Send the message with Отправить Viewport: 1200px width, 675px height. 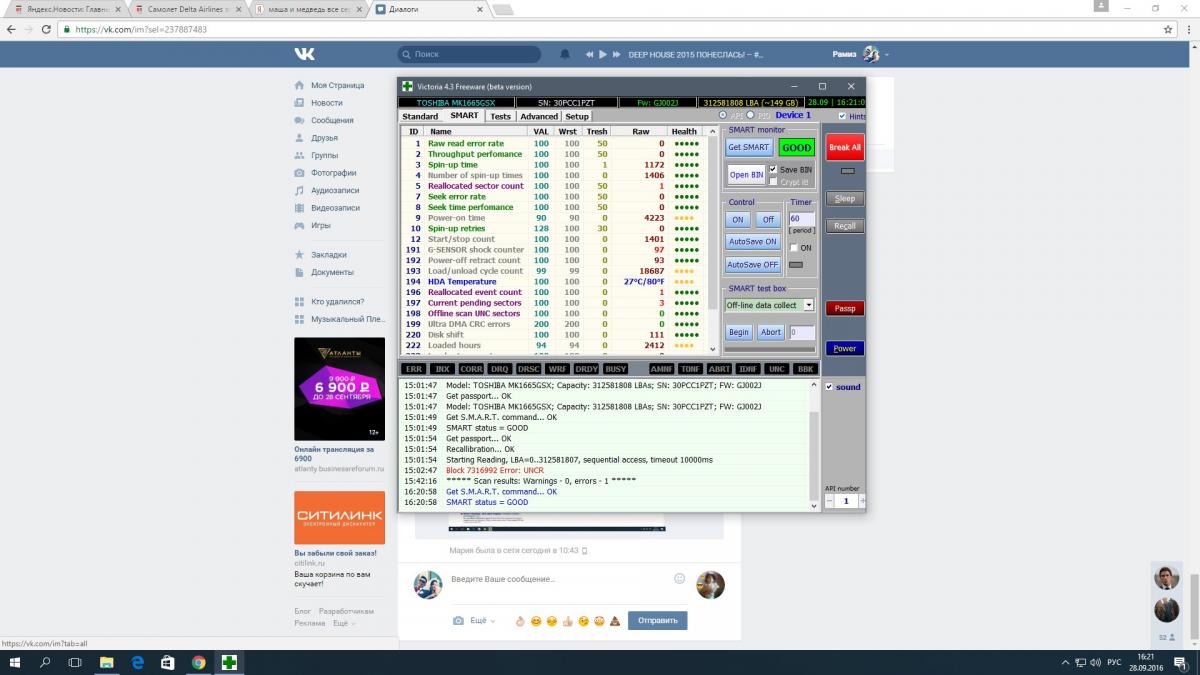657,620
